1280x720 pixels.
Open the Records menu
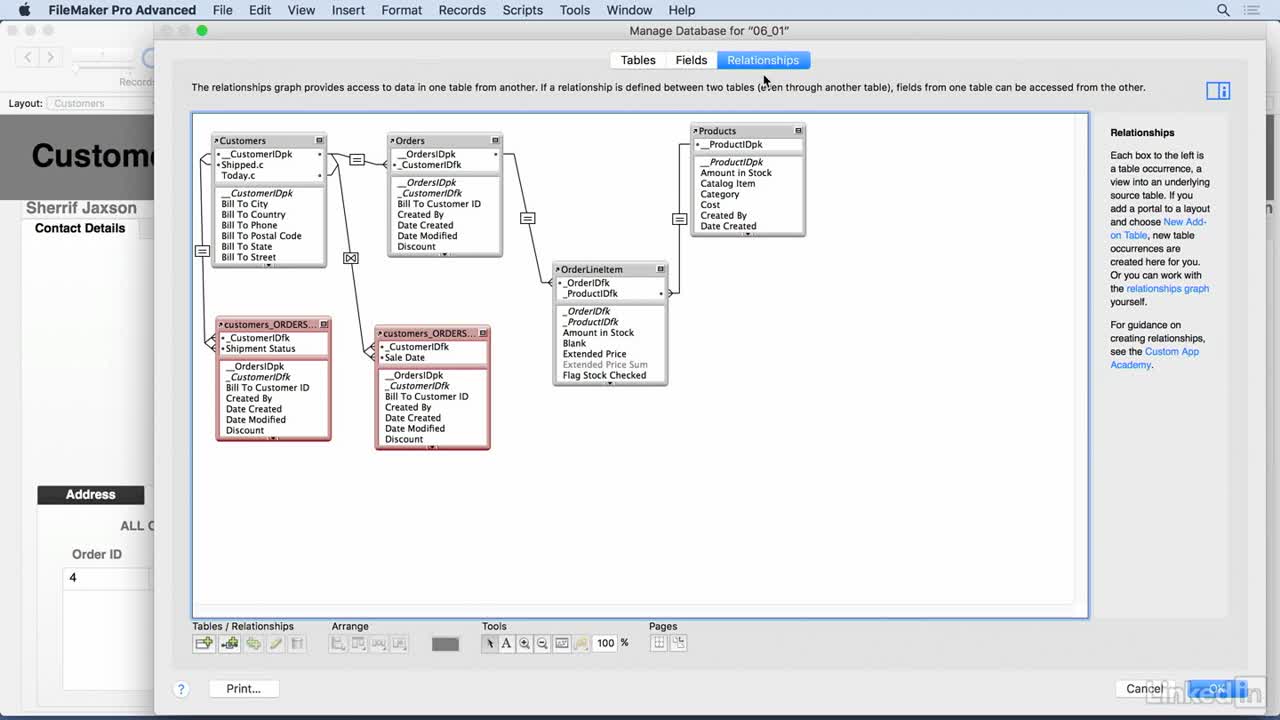462,10
